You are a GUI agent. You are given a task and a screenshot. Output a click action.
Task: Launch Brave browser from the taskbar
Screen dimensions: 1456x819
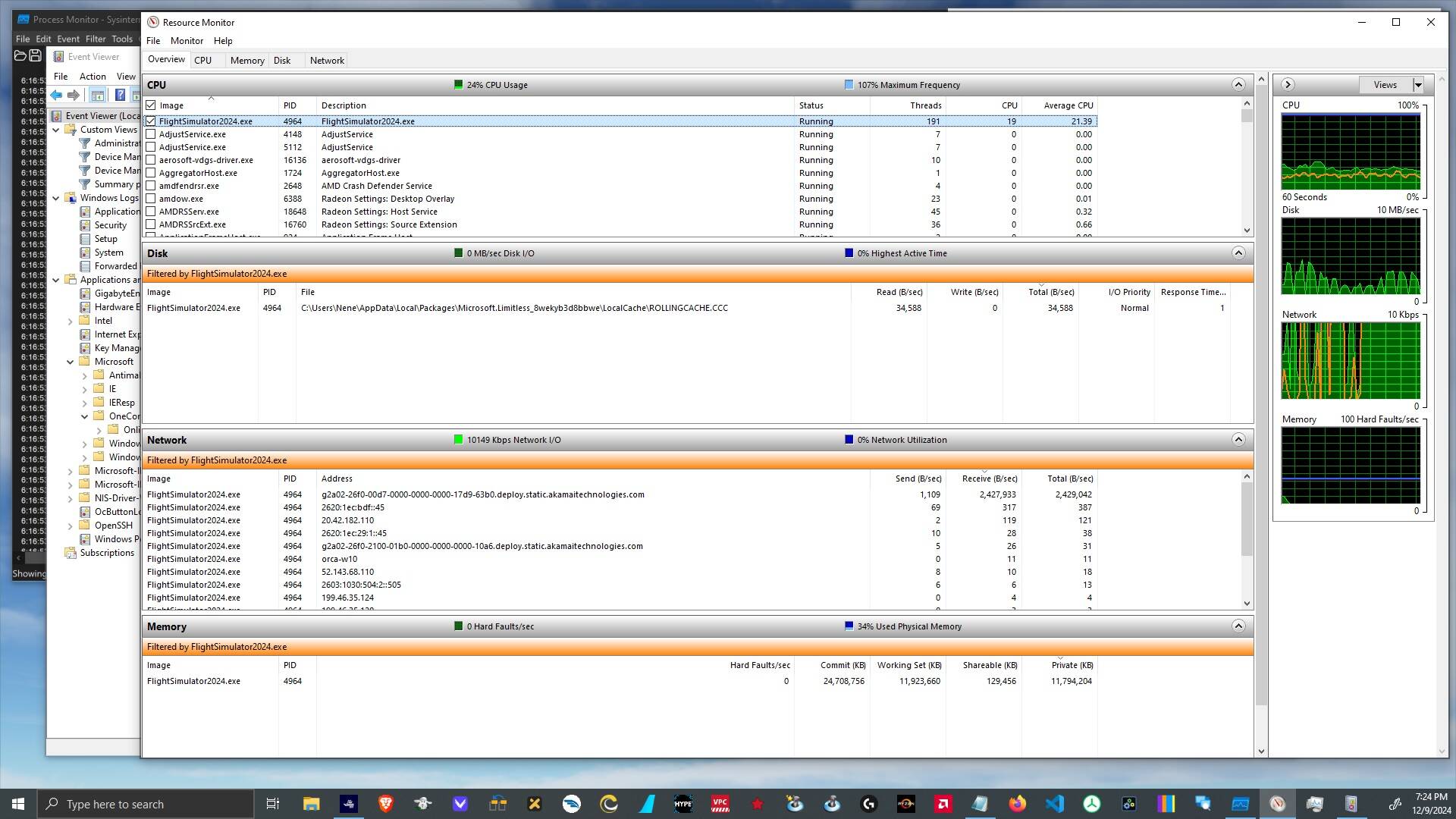pyautogui.click(x=386, y=804)
